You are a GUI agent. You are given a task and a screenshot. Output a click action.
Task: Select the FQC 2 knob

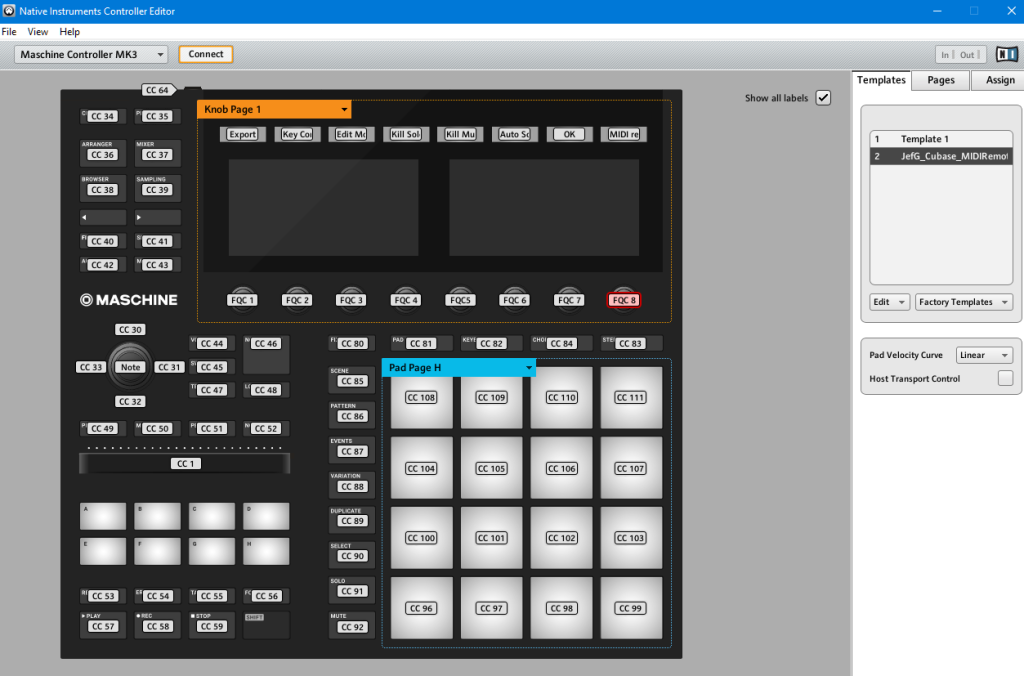(297, 300)
